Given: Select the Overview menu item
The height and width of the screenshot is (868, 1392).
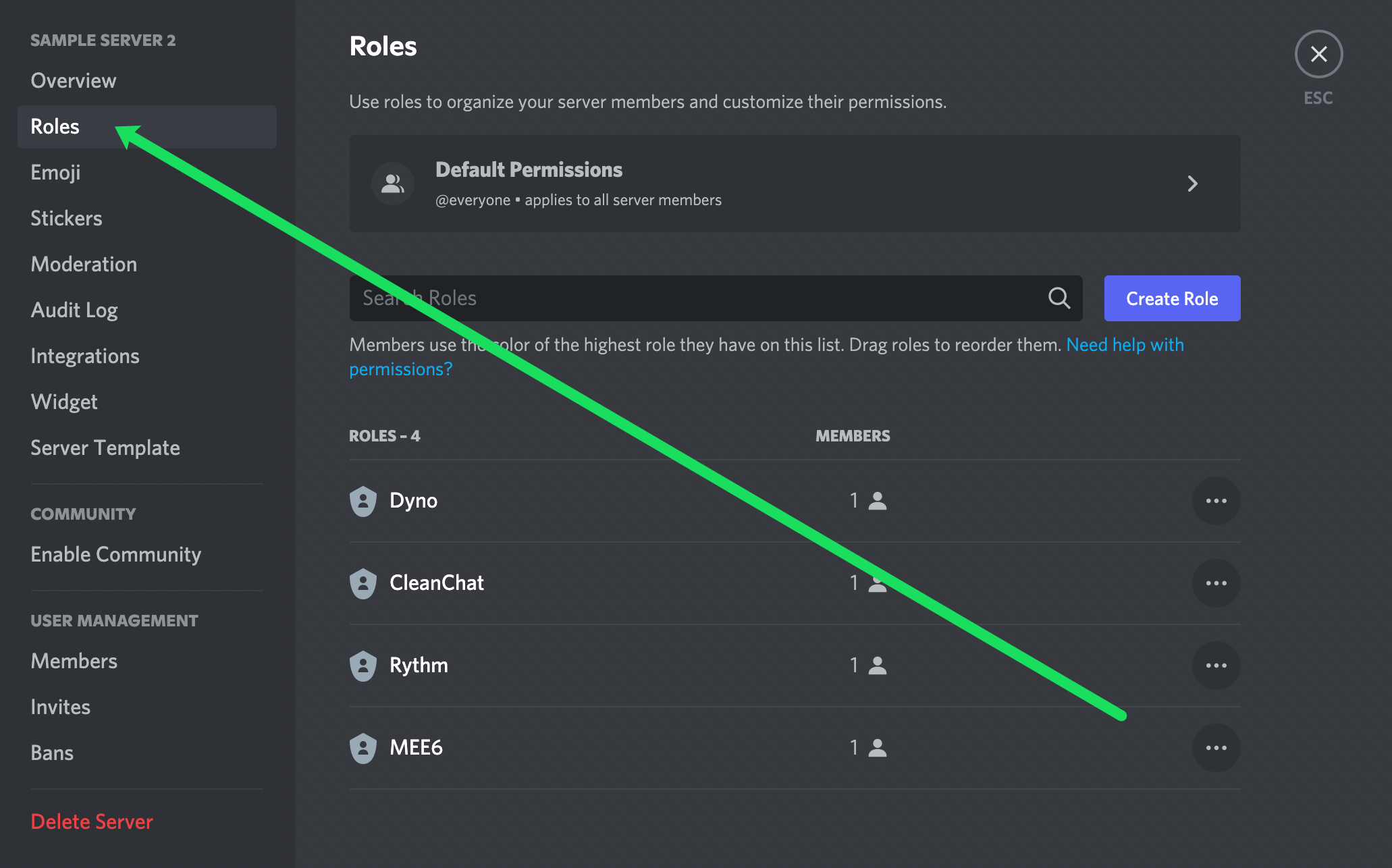Looking at the screenshot, I should tap(74, 79).
